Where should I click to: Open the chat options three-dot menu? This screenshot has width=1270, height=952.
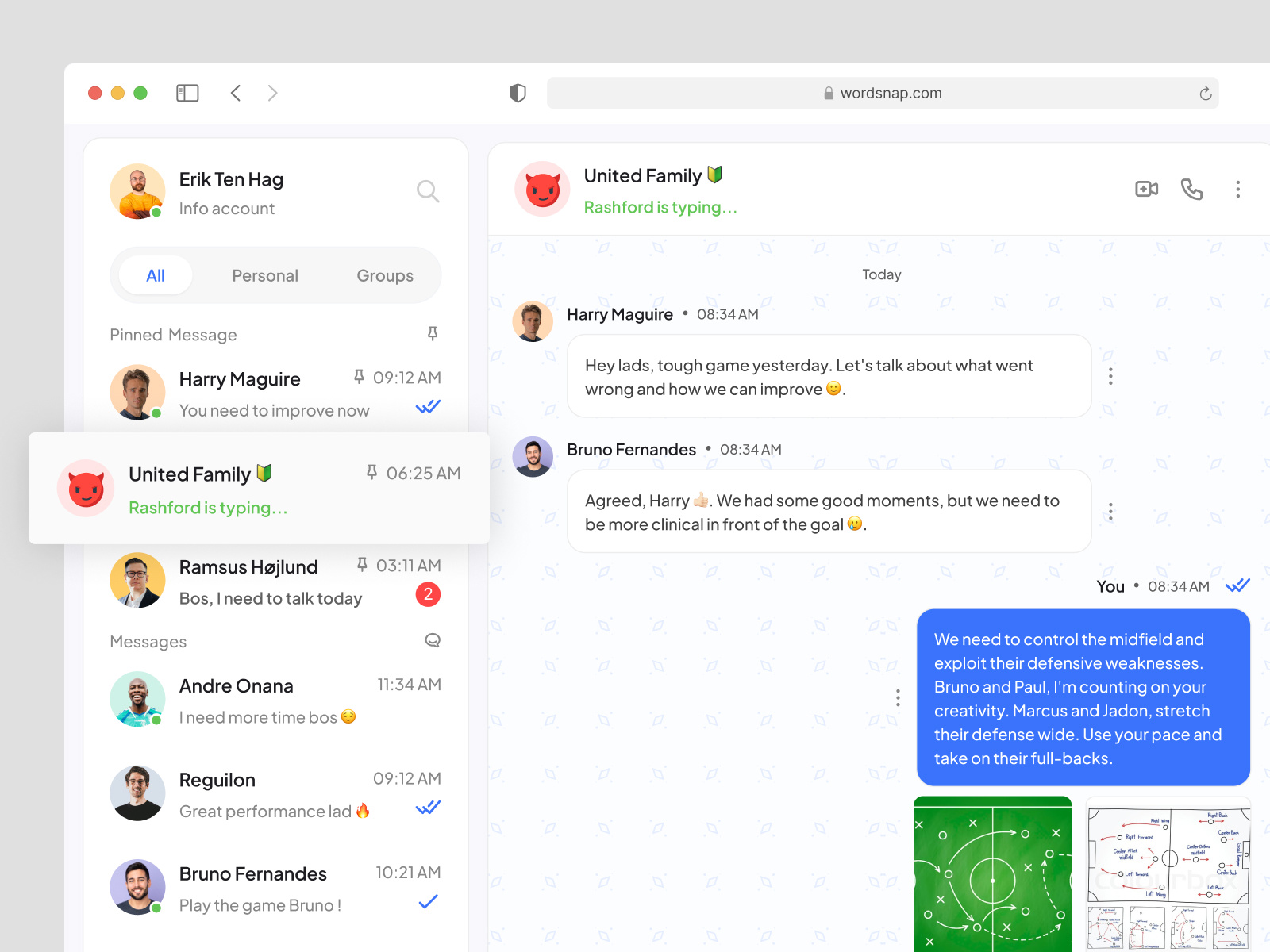pyautogui.click(x=1237, y=190)
